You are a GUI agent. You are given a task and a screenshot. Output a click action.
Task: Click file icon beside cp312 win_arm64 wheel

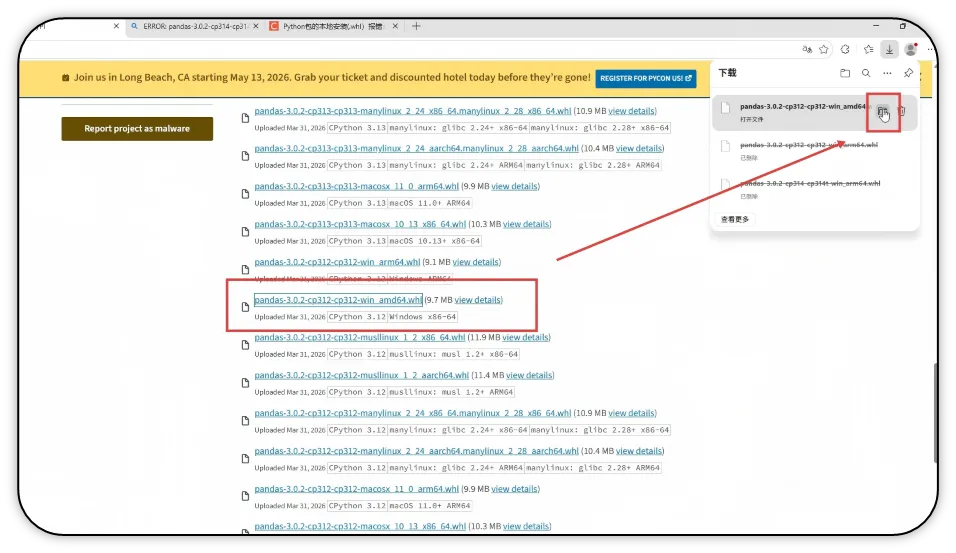pyautogui.click(x=245, y=269)
